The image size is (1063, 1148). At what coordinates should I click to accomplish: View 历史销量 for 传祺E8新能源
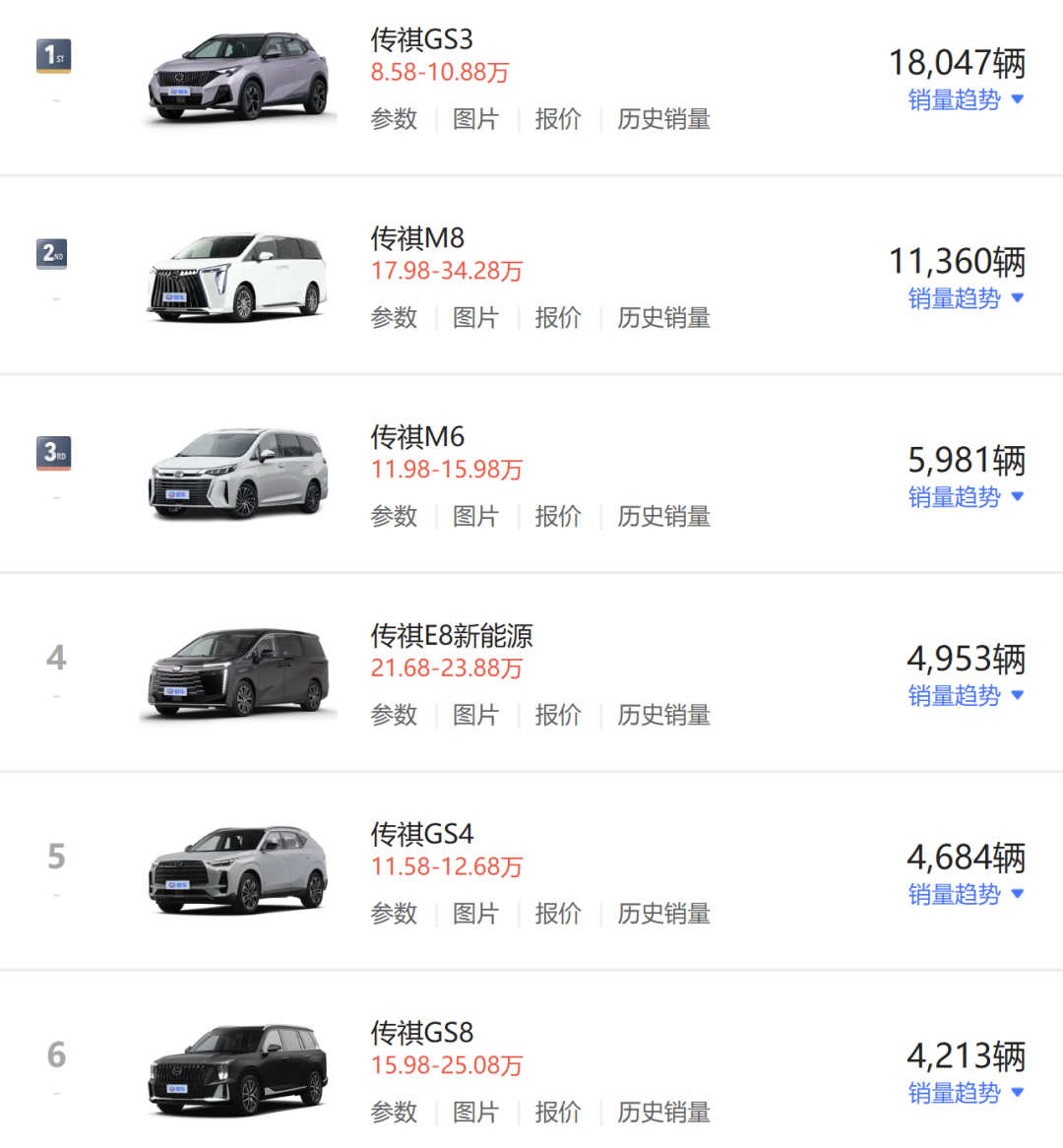pos(663,716)
